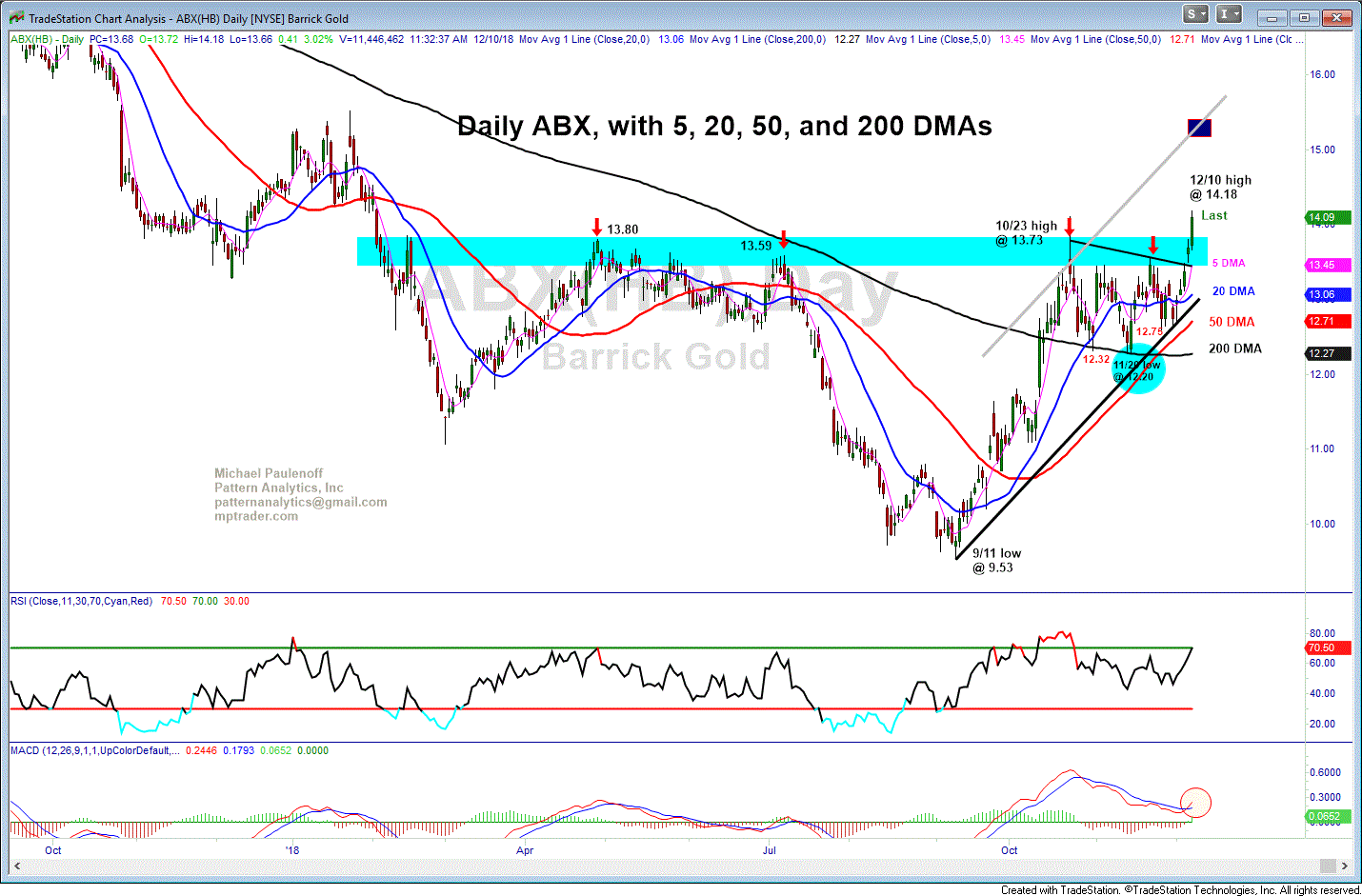This screenshot has width=1362, height=896.
Task: Minimize the Chart Analysis window
Action: point(1271,17)
